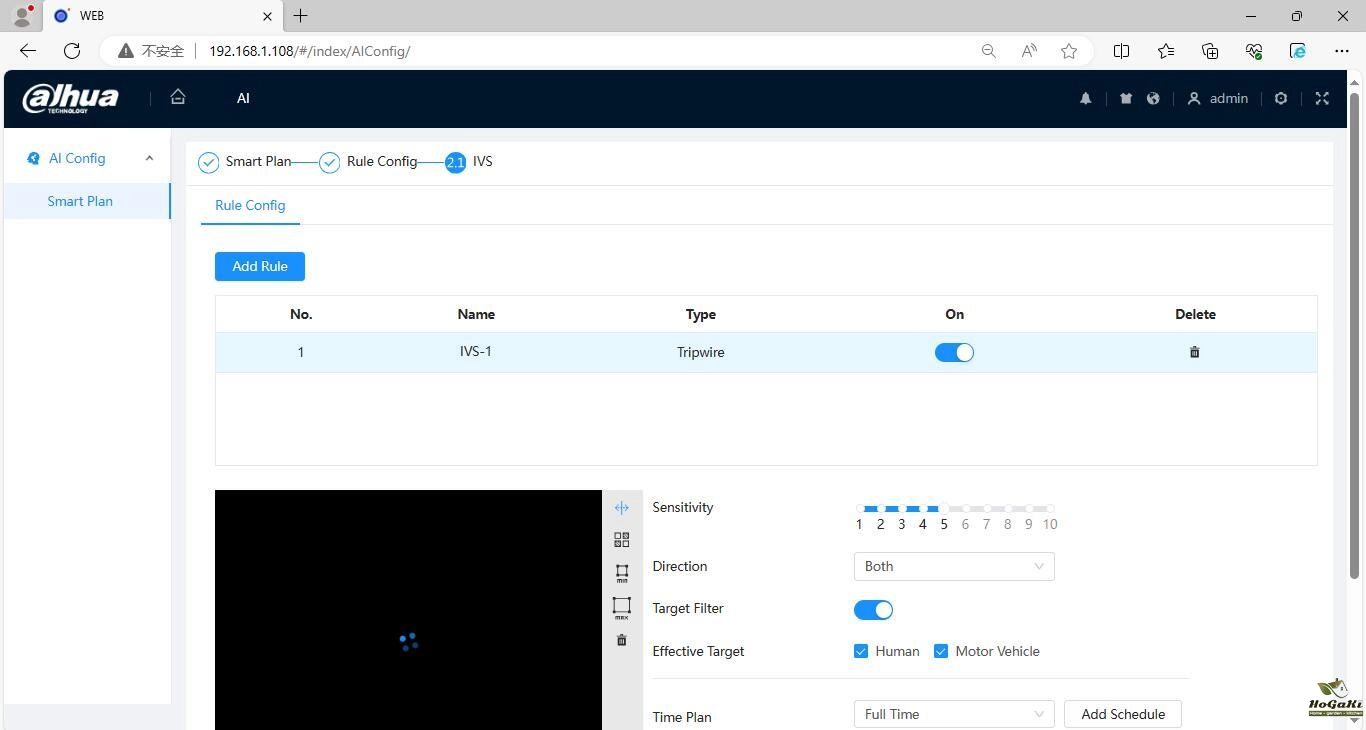Uncheck the Human effective target
This screenshot has width=1366, height=730.
[x=861, y=651]
